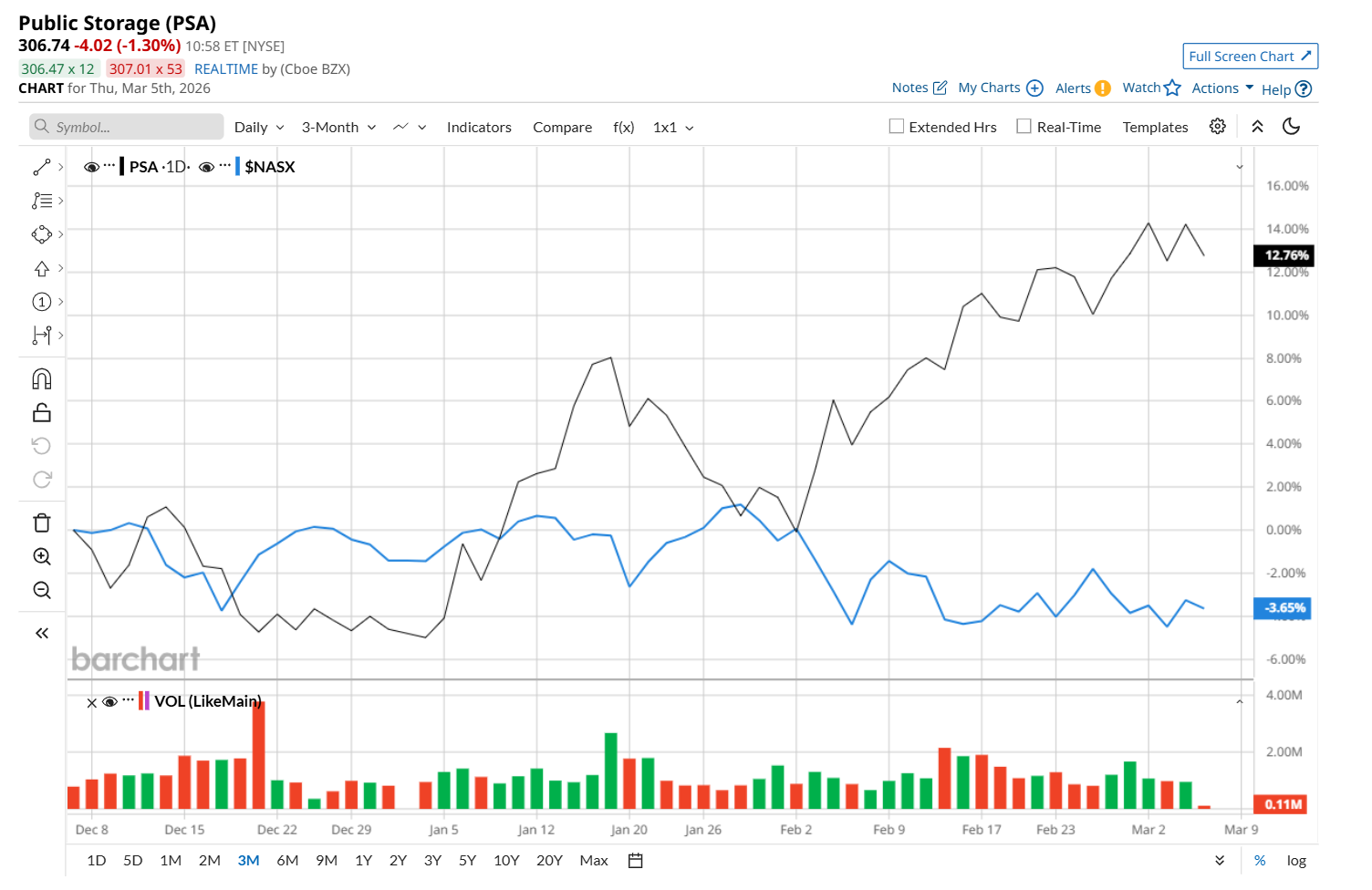Image resolution: width=1372 pixels, height=890 pixels.
Task: Open the chart type dropdown
Action: pos(410,128)
